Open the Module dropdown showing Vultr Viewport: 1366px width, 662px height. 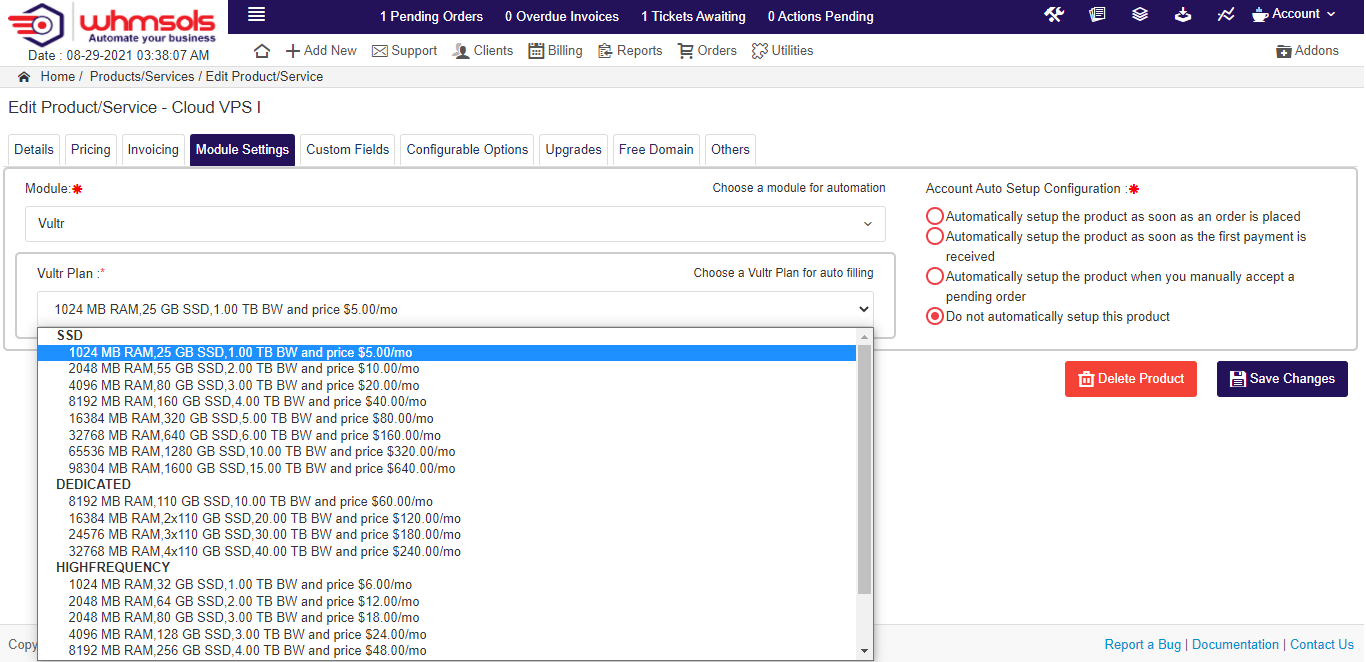(x=455, y=224)
